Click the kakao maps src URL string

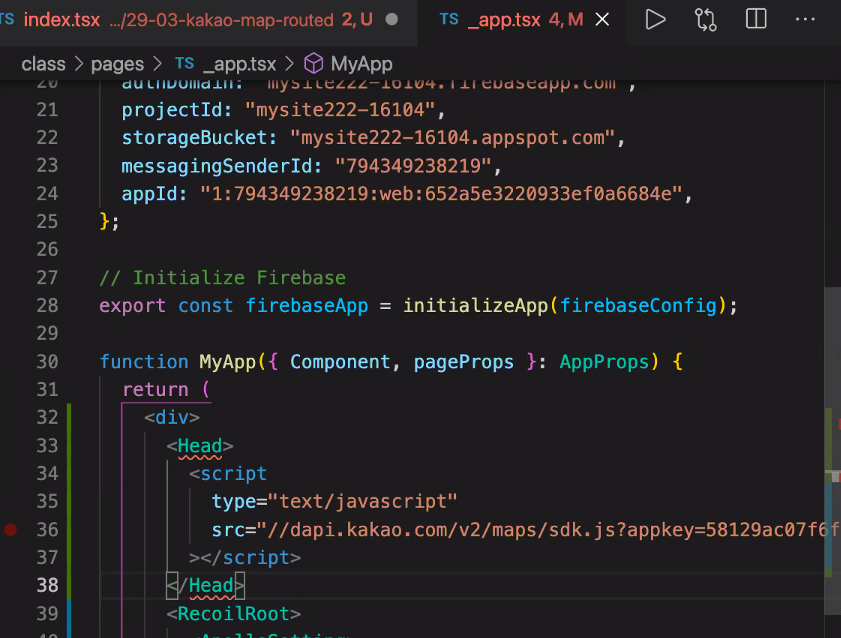tap(548, 530)
